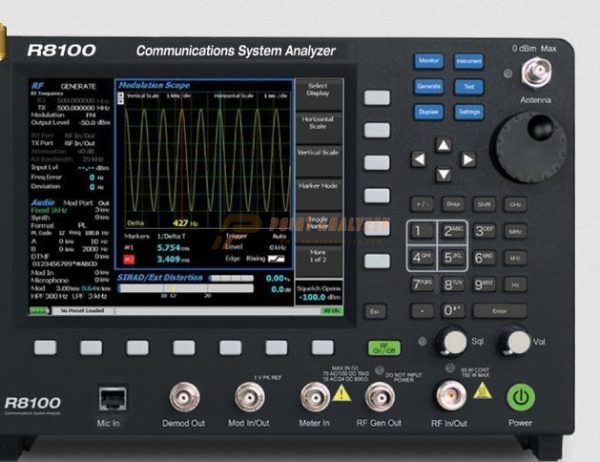Image resolution: width=600 pixels, height=462 pixels.
Task: Choose the Horizontal Scale softkey label
Action: [318, 123]
